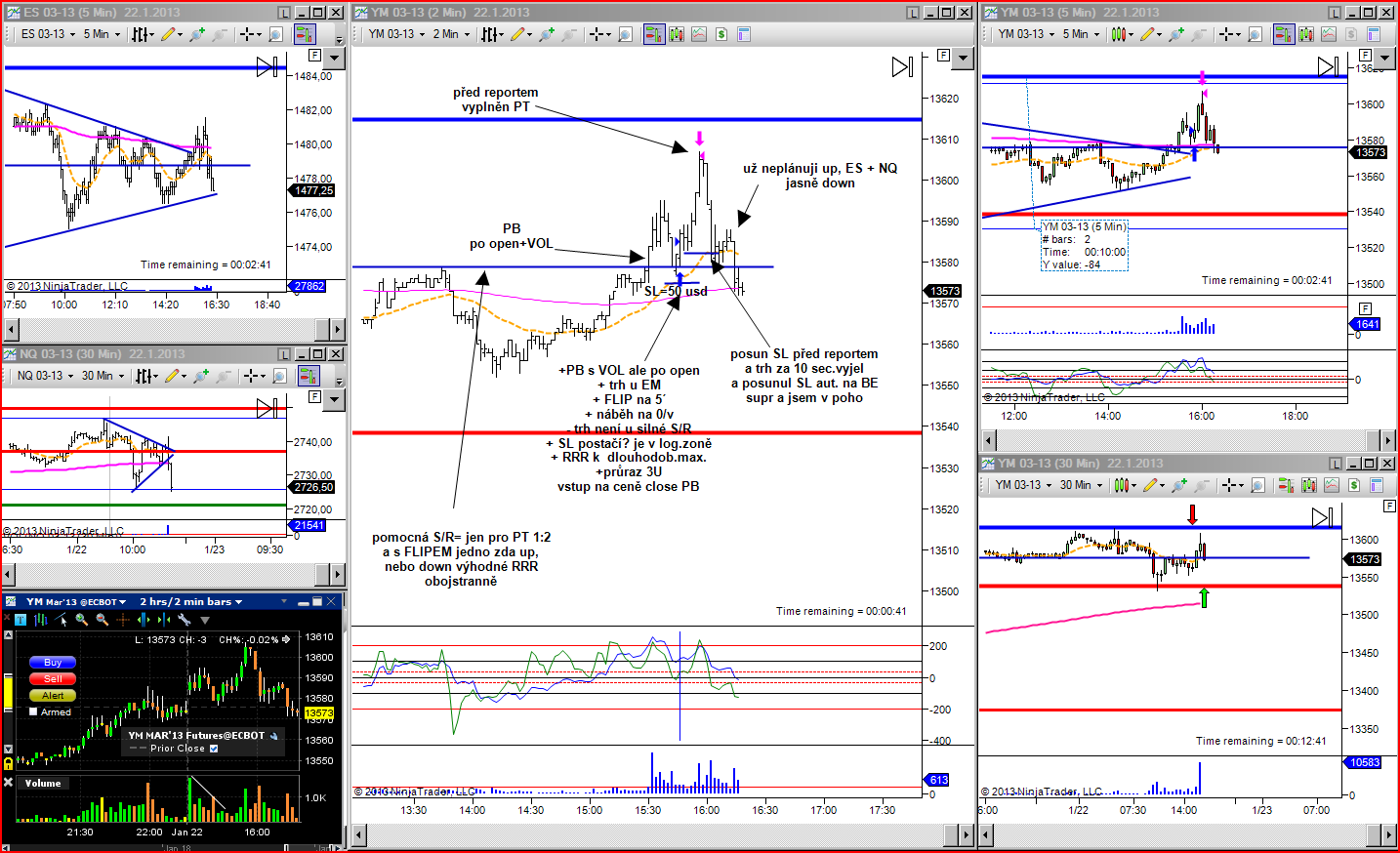Zoom in on the YM 5 Min chart
Screen dimensions: 1400x853
click(x=1175, y=34)
